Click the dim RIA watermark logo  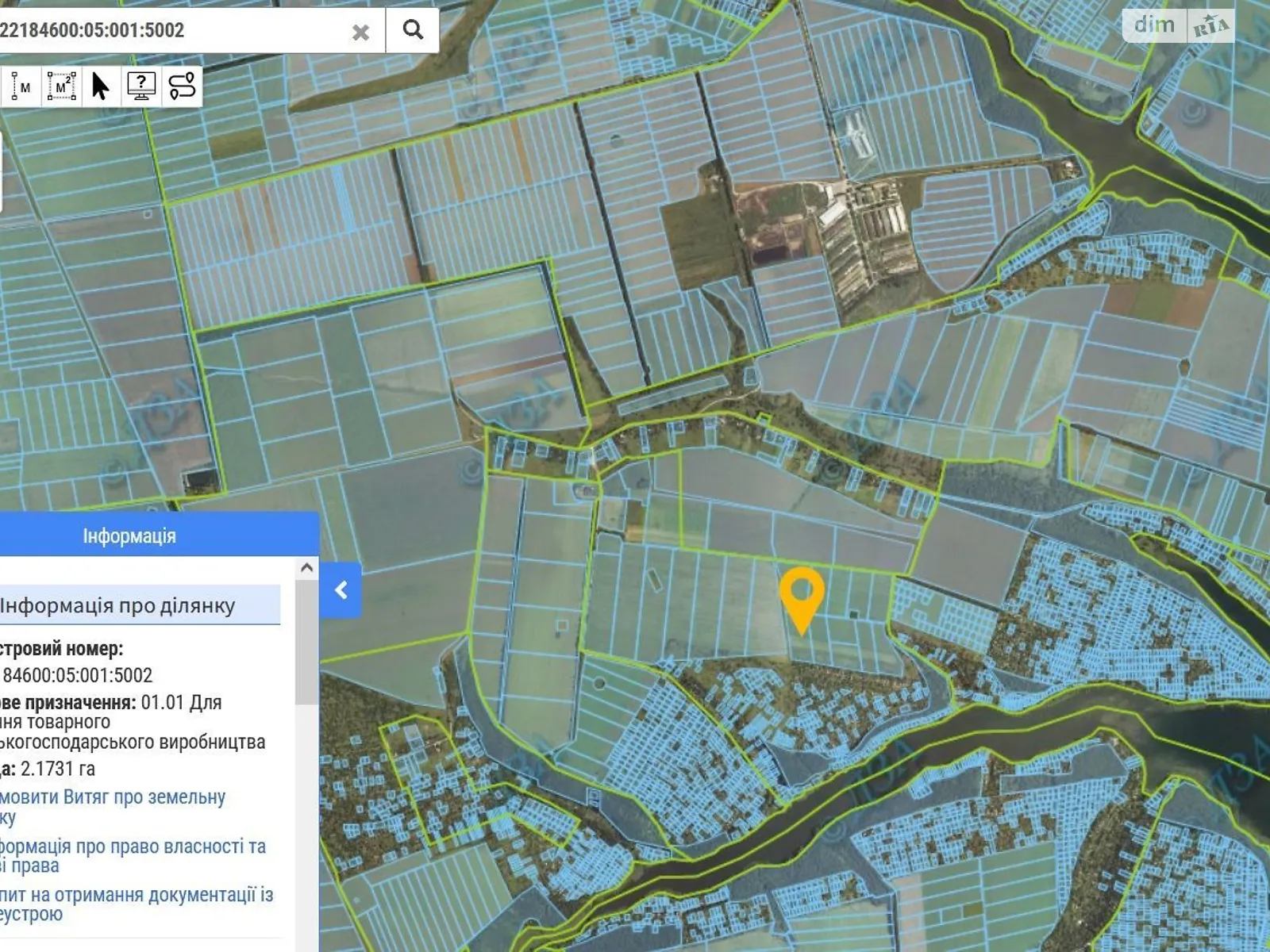tap(1179, 26)
